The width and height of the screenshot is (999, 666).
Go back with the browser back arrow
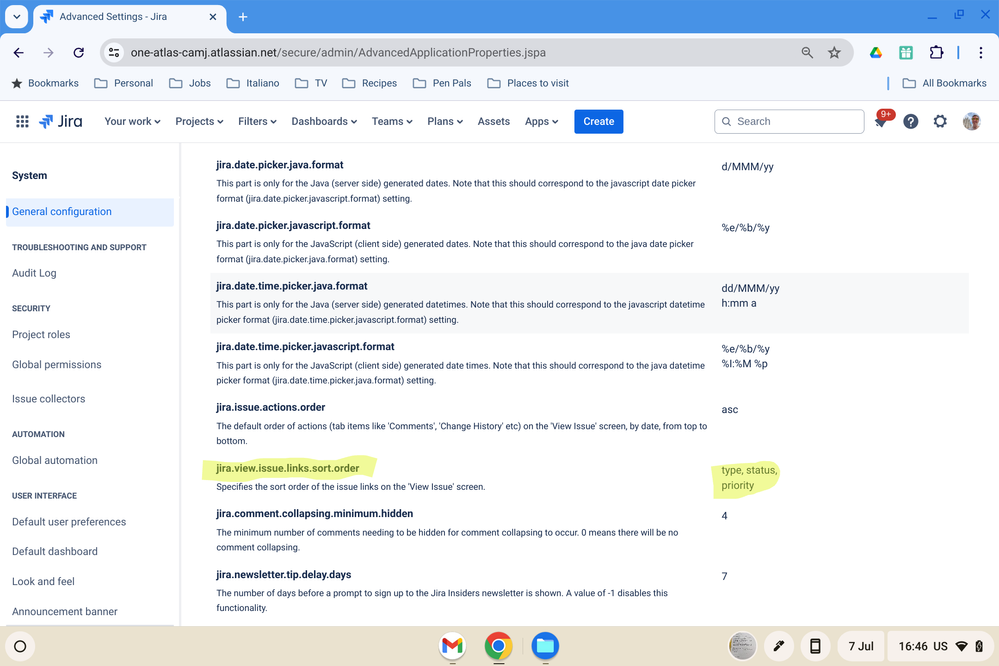click(x=18, y=53)
